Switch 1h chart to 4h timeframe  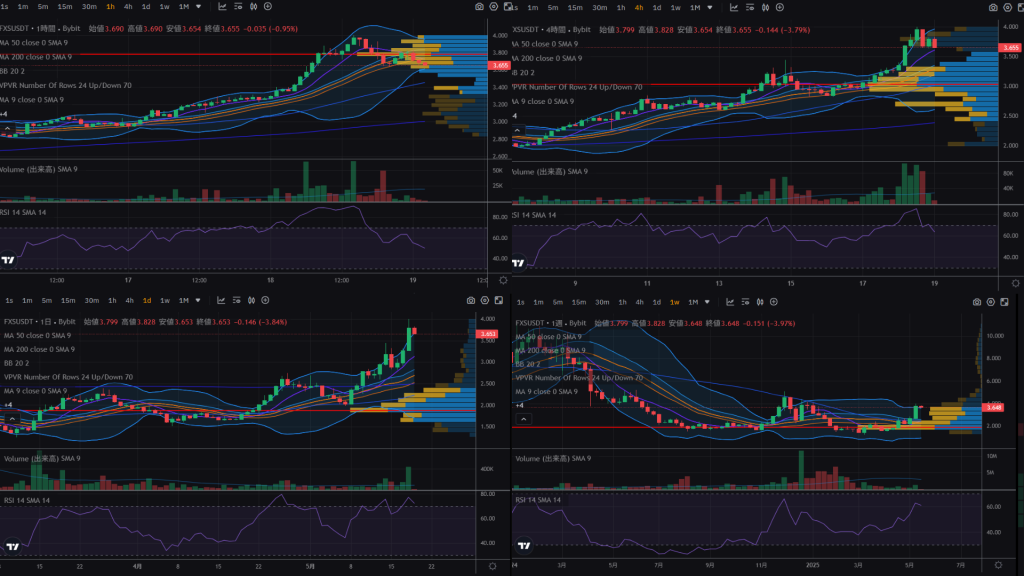coord(128,7)
